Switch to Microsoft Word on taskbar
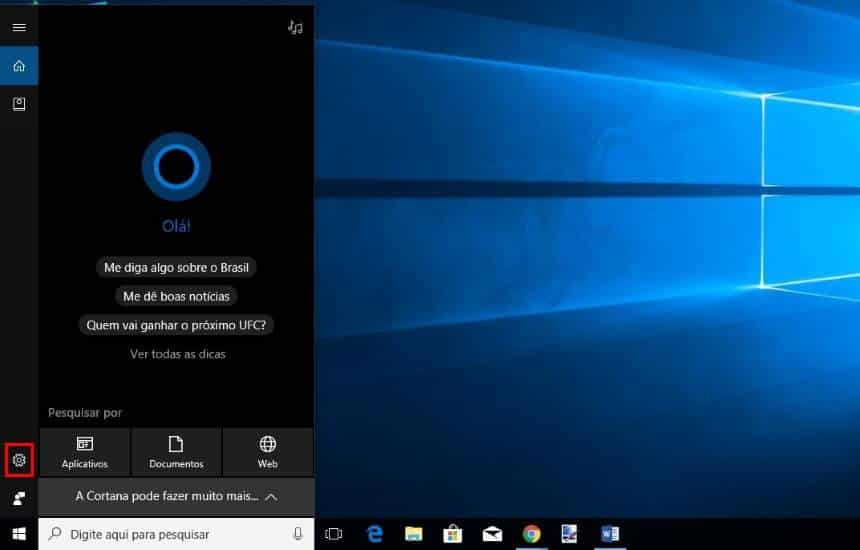This screenshot has height=550, width=860. click(610, 534)
